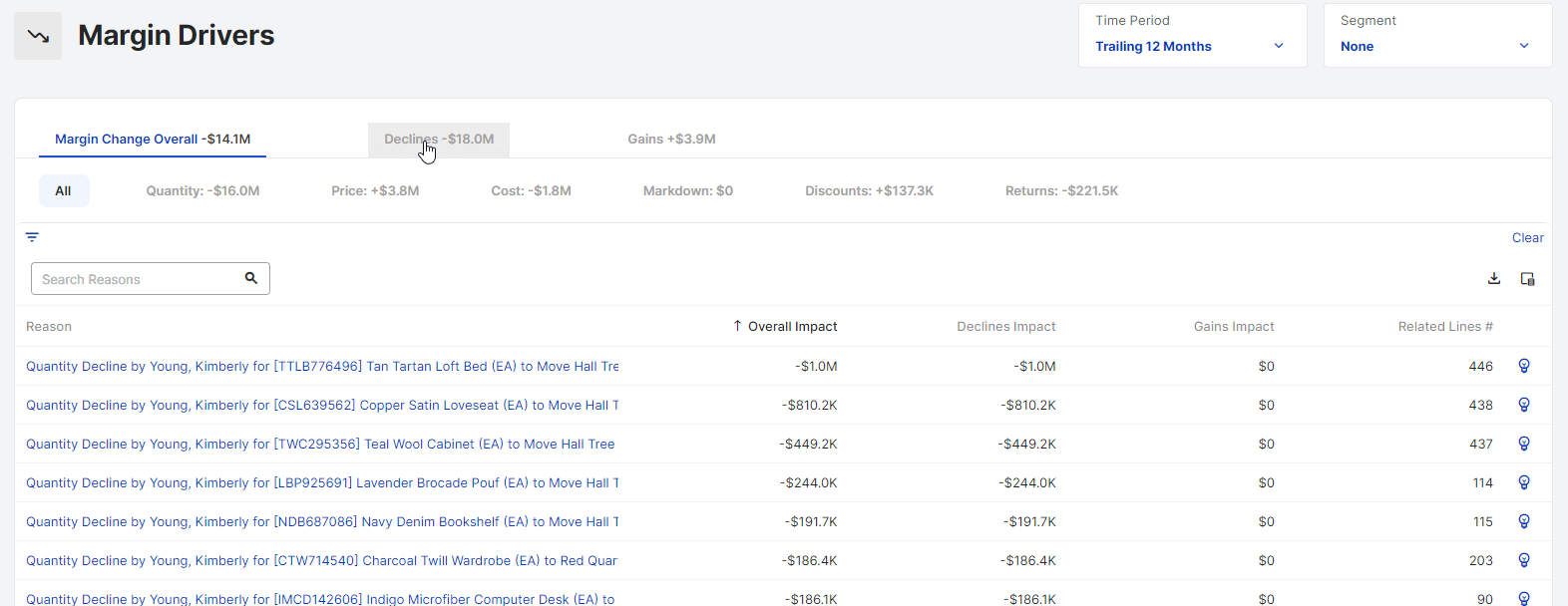Image resolution: width=1568 pixels, height=606 pixels.
Task: Switch to the Gains tab
Action: (671, 140)
